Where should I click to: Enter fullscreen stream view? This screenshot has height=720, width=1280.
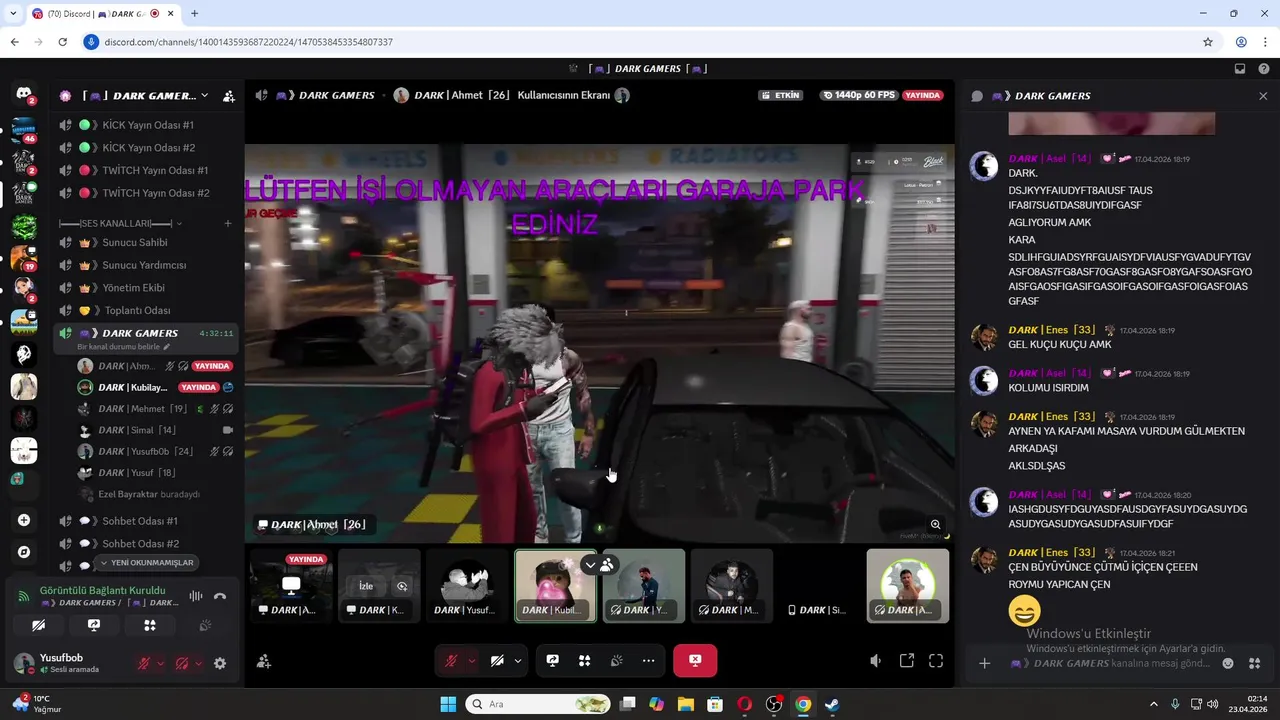coord(936,661)
